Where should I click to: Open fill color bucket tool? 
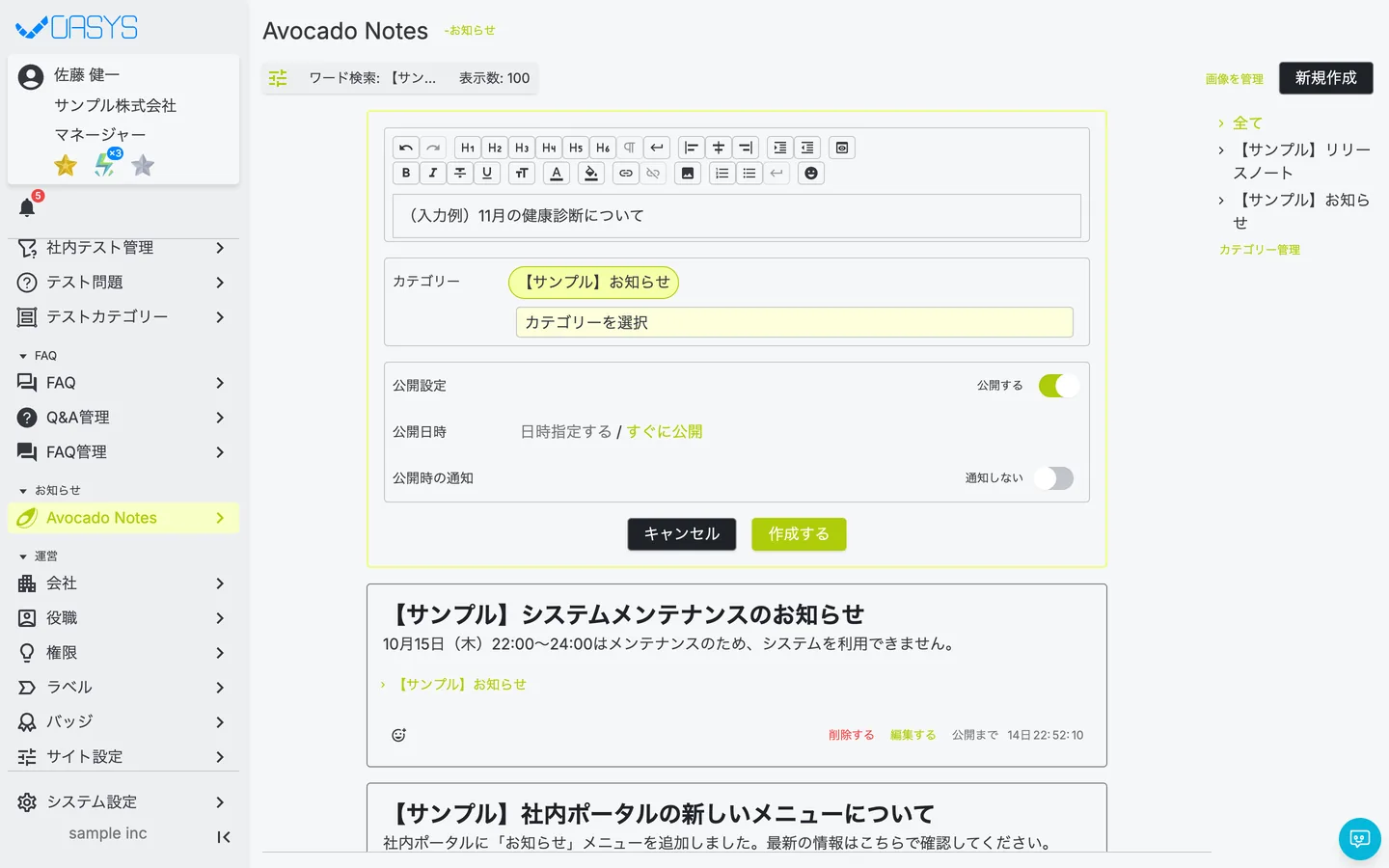pos(591,174)
